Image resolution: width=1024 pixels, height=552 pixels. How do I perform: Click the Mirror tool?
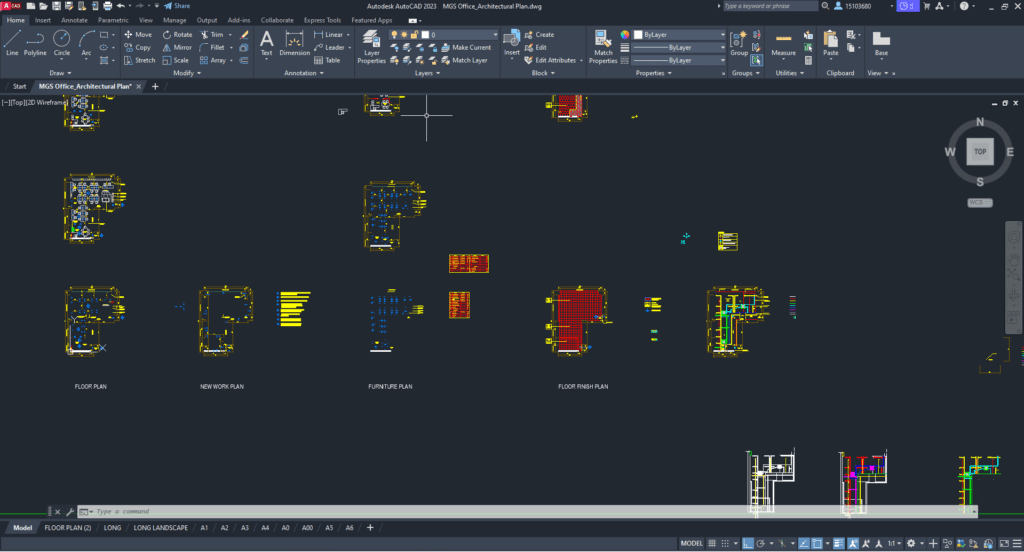click(x=176, y=47)
